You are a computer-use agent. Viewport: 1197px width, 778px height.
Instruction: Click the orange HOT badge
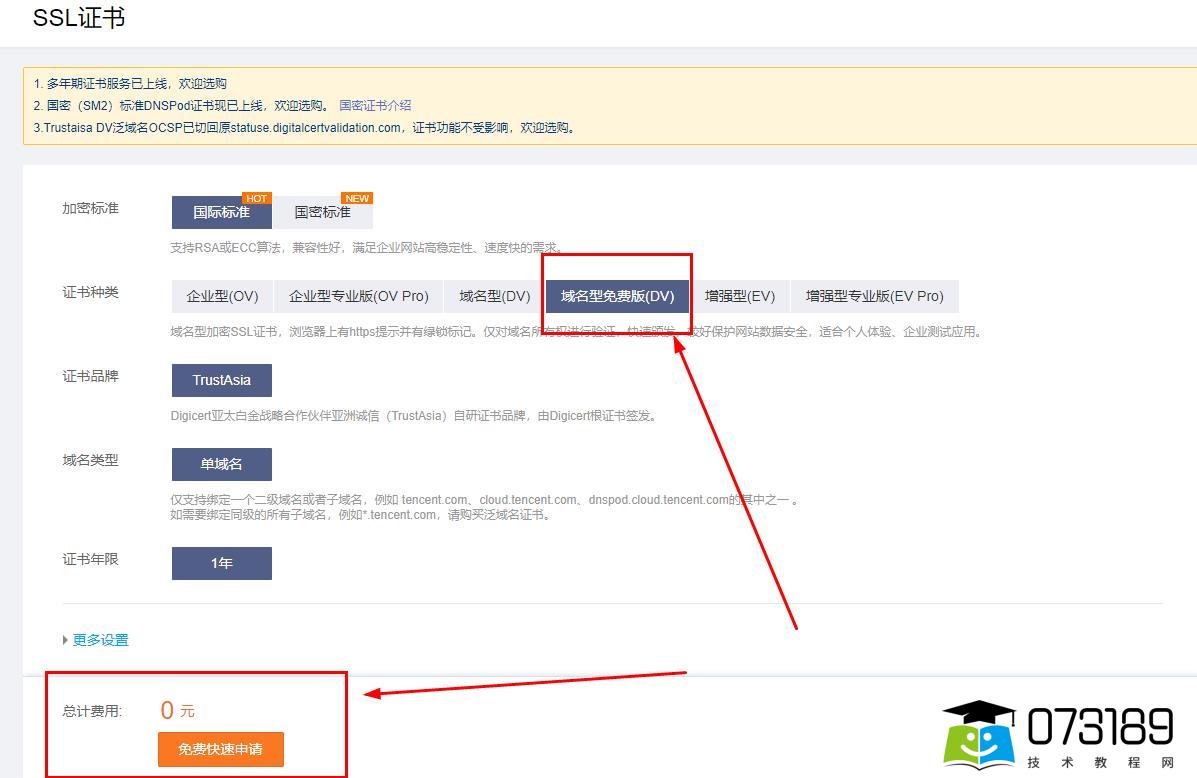[256, 198]
